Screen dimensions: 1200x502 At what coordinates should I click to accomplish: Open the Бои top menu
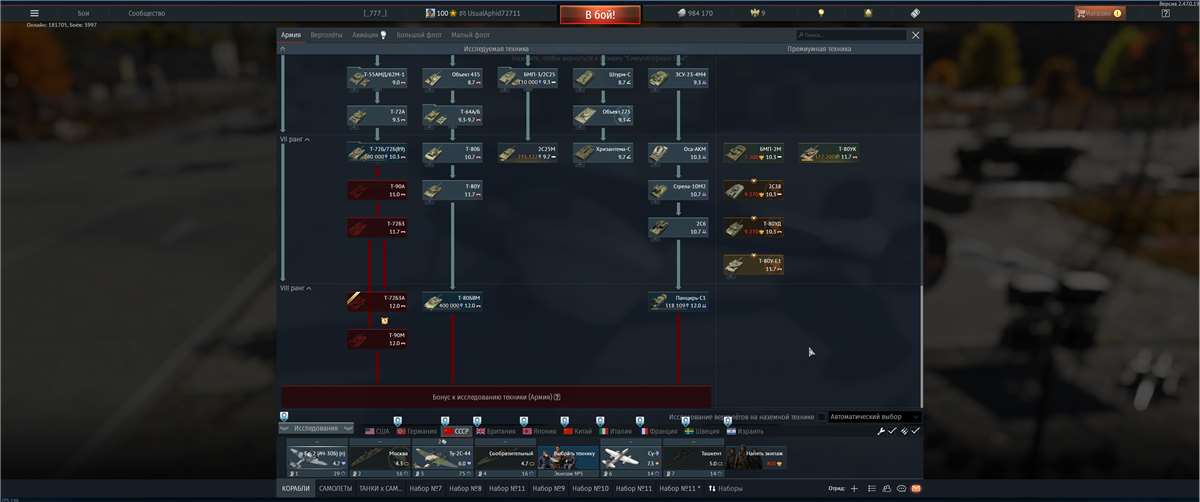pyautogui.click(x=83, y=13)
